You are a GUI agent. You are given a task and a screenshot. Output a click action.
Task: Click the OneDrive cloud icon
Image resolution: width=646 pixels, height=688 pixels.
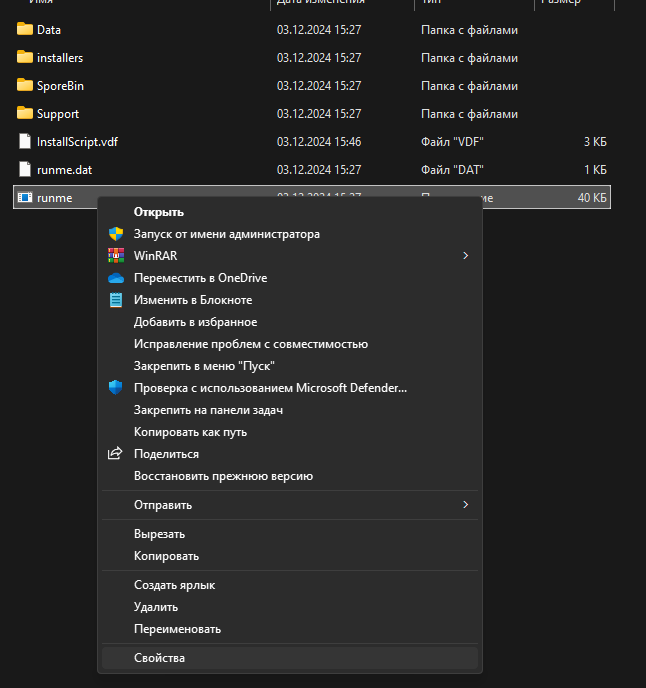click(x=116, y=278)
